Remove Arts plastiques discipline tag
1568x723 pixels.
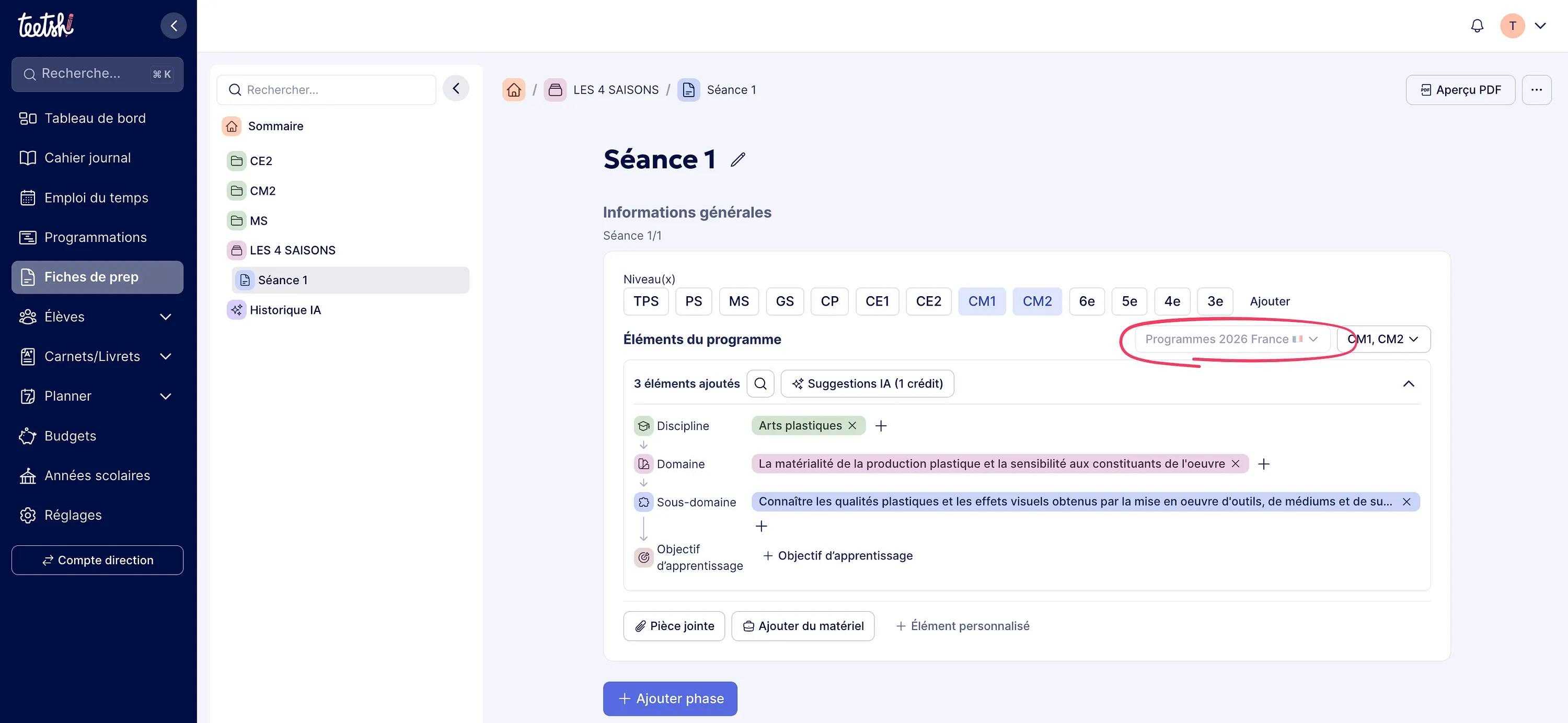click(852, 425)
